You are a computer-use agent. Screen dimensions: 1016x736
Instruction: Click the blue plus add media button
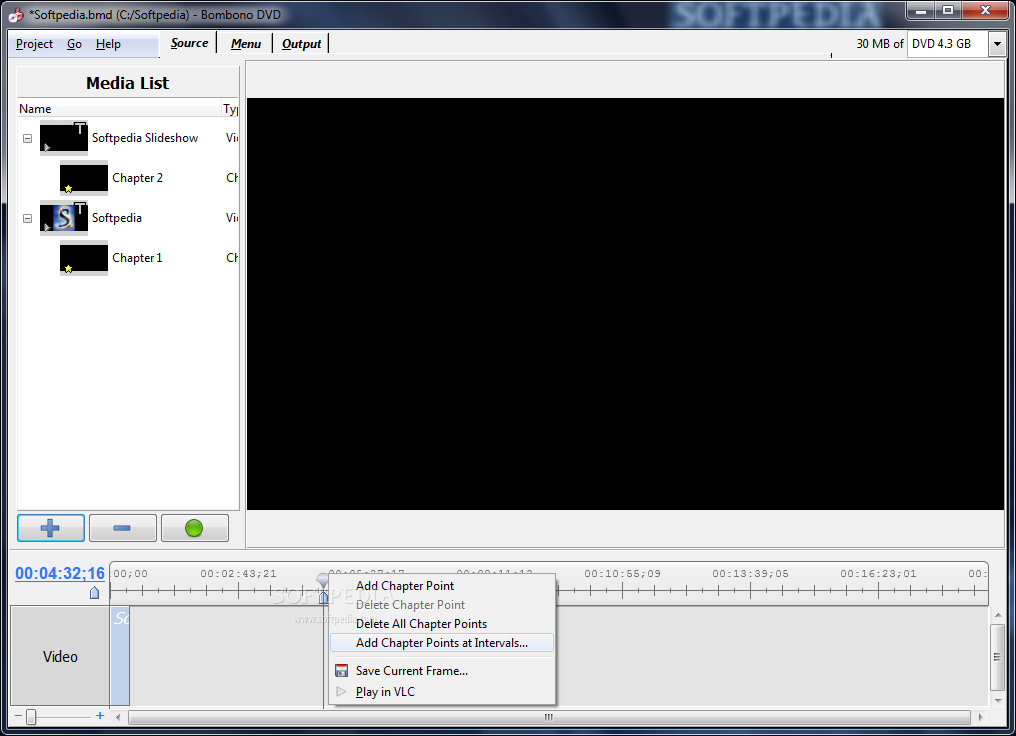51,528
